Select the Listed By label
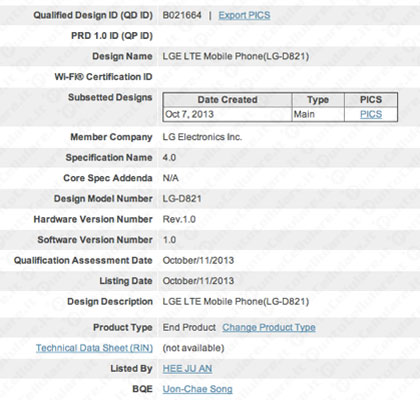Screen dimensions: 420x400 [x=131, y=369]
